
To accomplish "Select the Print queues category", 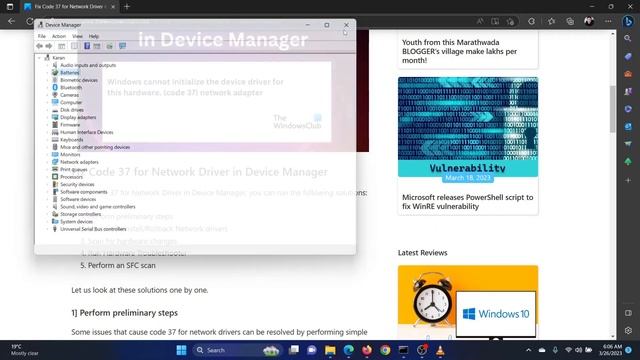I will pyautogui.click(x=73, y=169).
